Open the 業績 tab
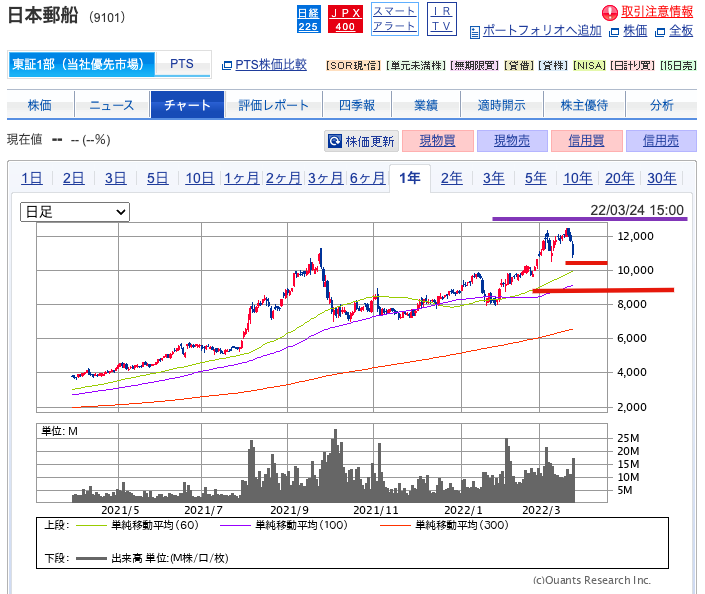The height and width of the screenshot is (594, 705). [426, 105]
